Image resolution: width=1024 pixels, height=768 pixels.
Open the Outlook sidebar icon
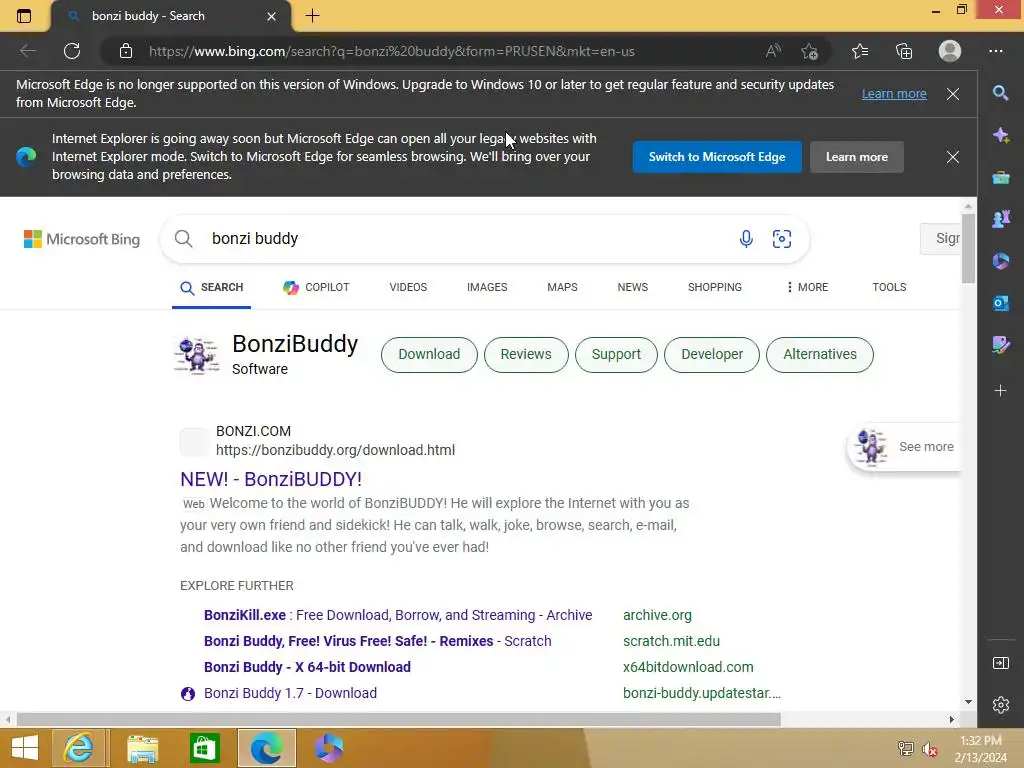(1000, 303)
